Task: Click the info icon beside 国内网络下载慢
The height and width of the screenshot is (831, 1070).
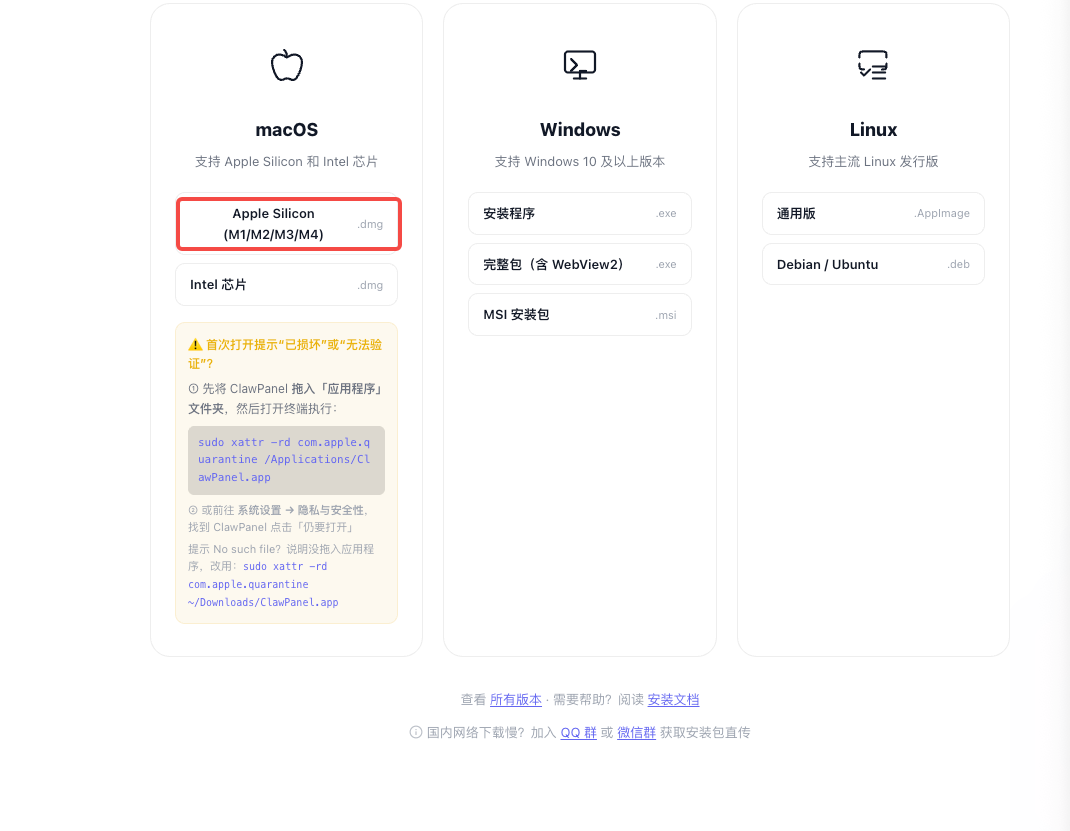Action: pyautogui.click(x=416, y=732)
